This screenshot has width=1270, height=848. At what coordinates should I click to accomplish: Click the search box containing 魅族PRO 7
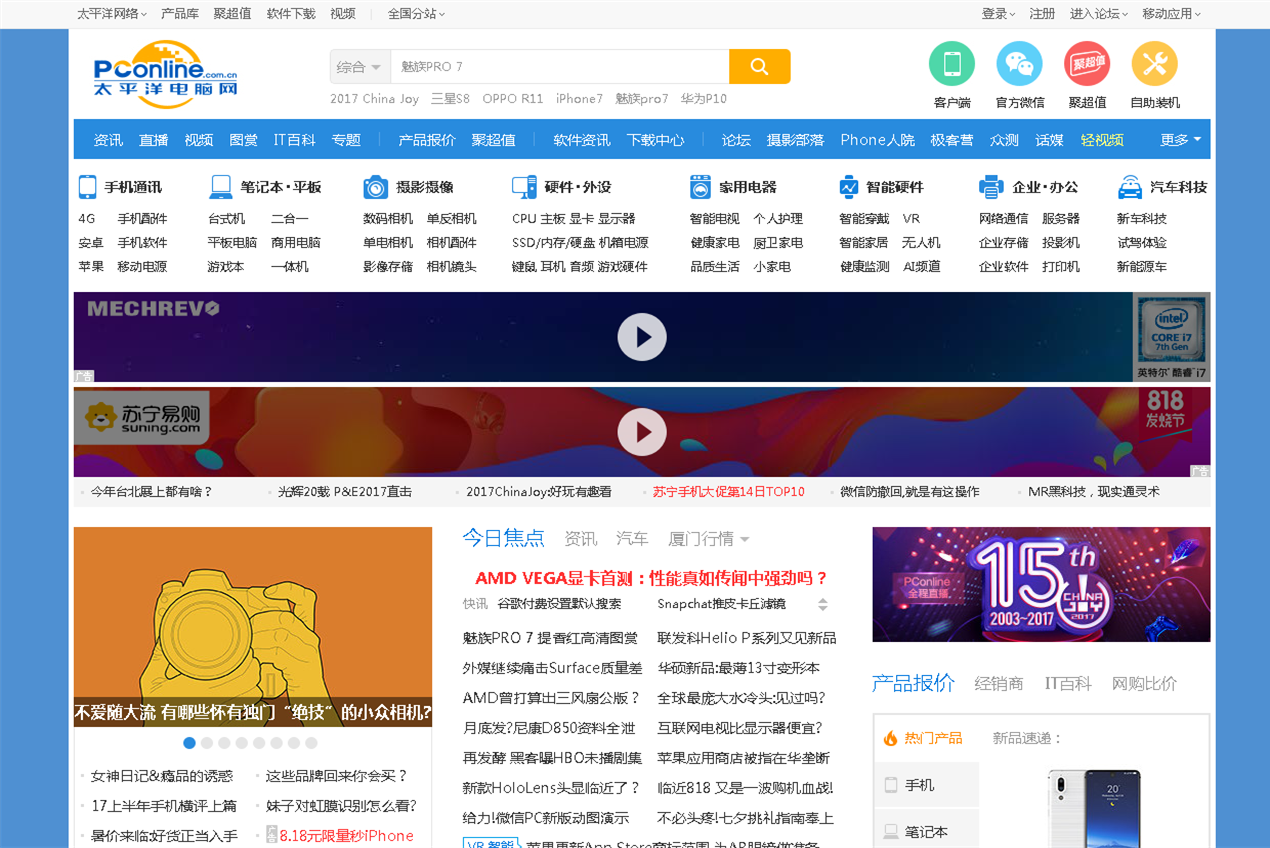coord(560,67)
